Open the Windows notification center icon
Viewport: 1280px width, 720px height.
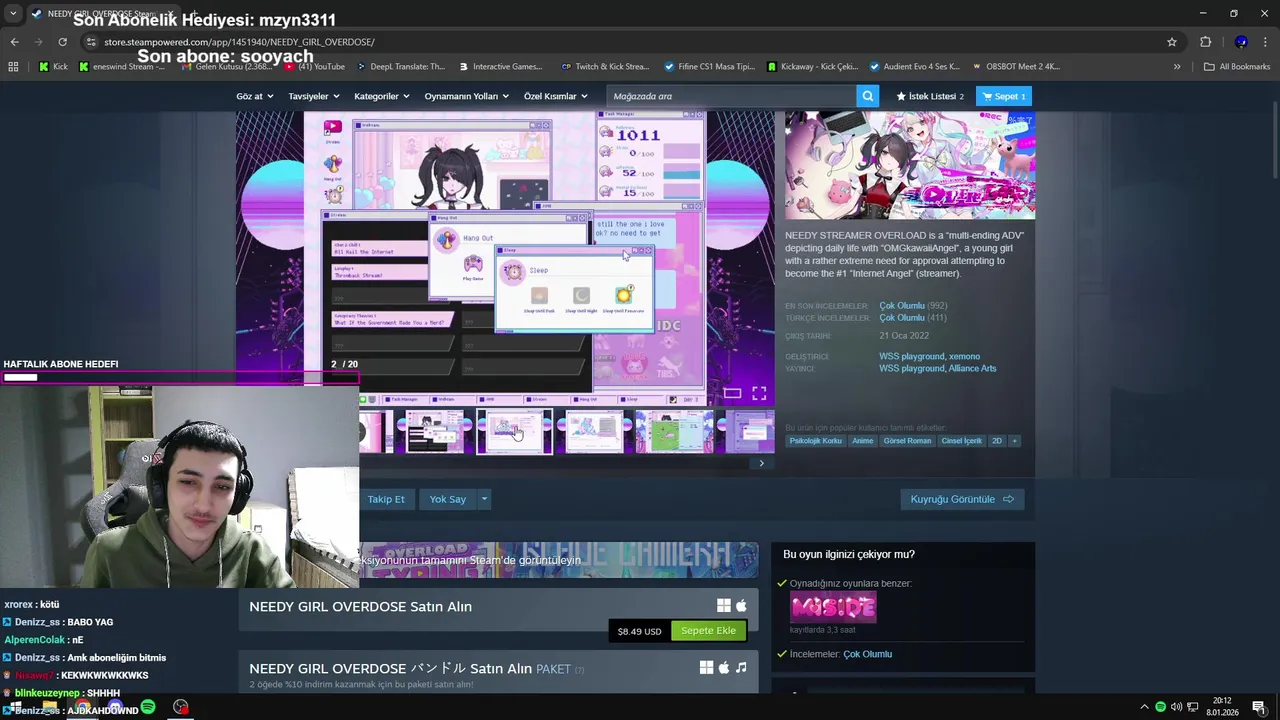(1259, 707)
